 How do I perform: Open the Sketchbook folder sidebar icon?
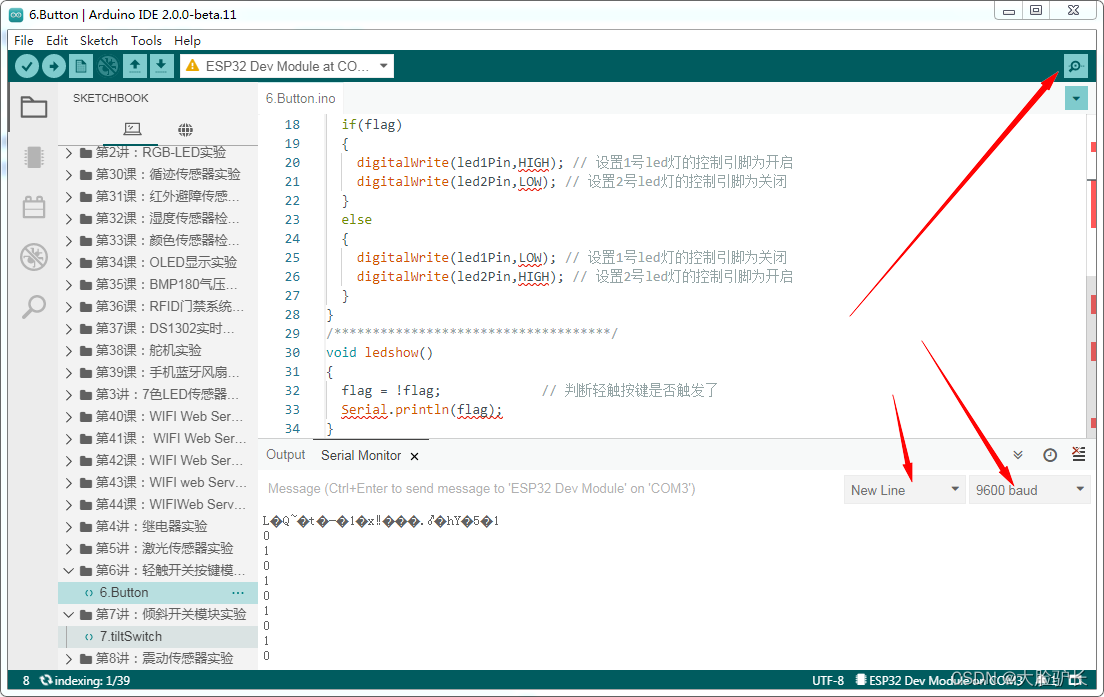pos(34,108)
